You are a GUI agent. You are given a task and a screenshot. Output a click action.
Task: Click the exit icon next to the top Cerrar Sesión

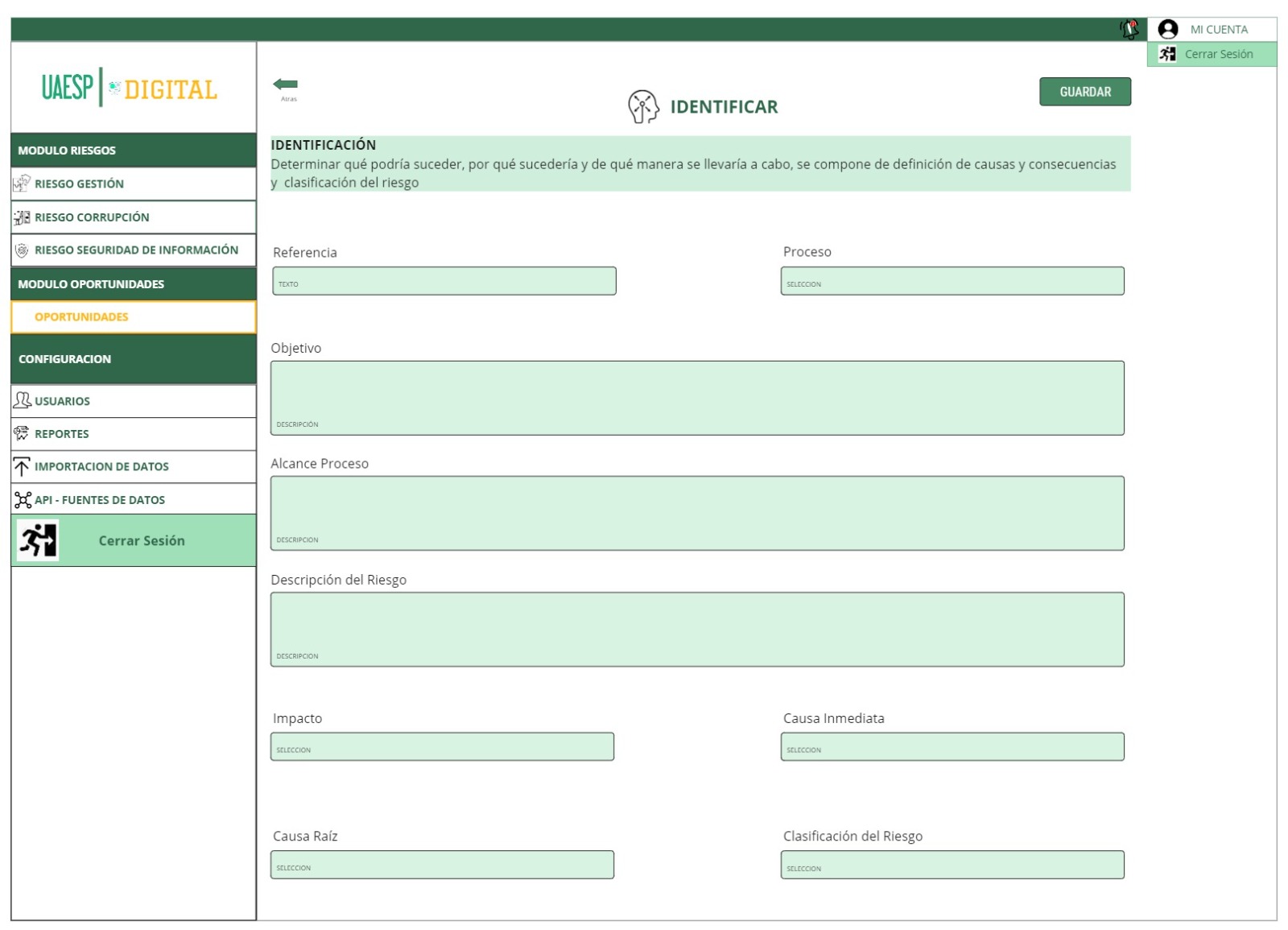pos(1167,54)
